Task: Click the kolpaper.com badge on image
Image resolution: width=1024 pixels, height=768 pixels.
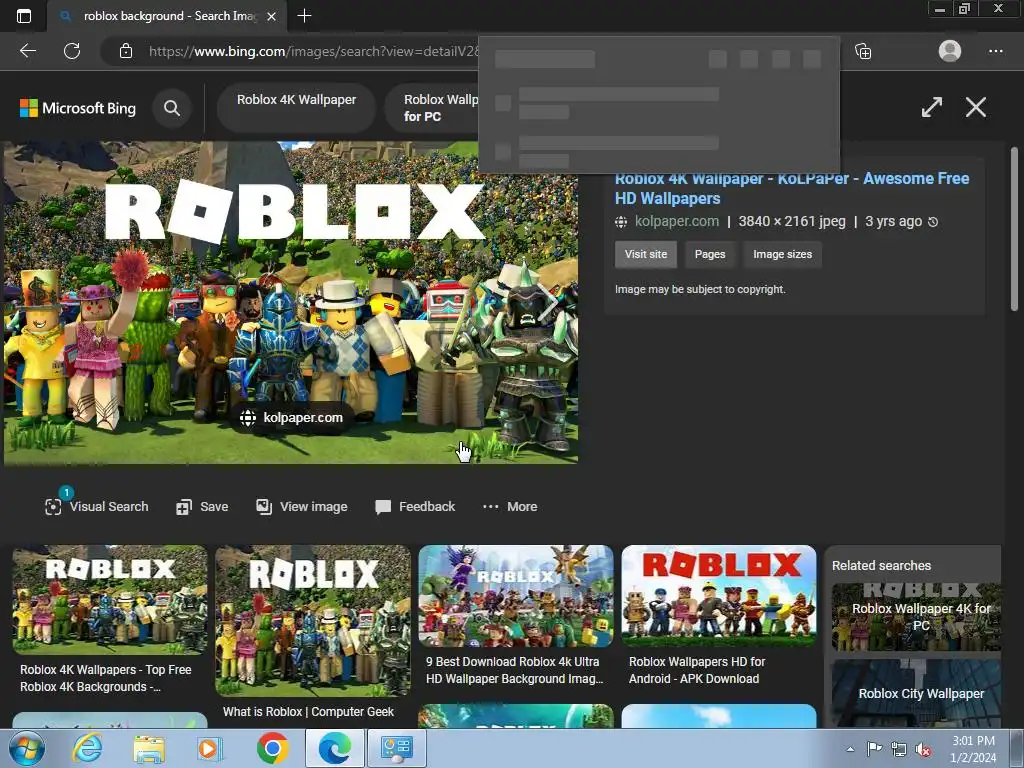Action: pyautogui.click(x=291, y=417)
